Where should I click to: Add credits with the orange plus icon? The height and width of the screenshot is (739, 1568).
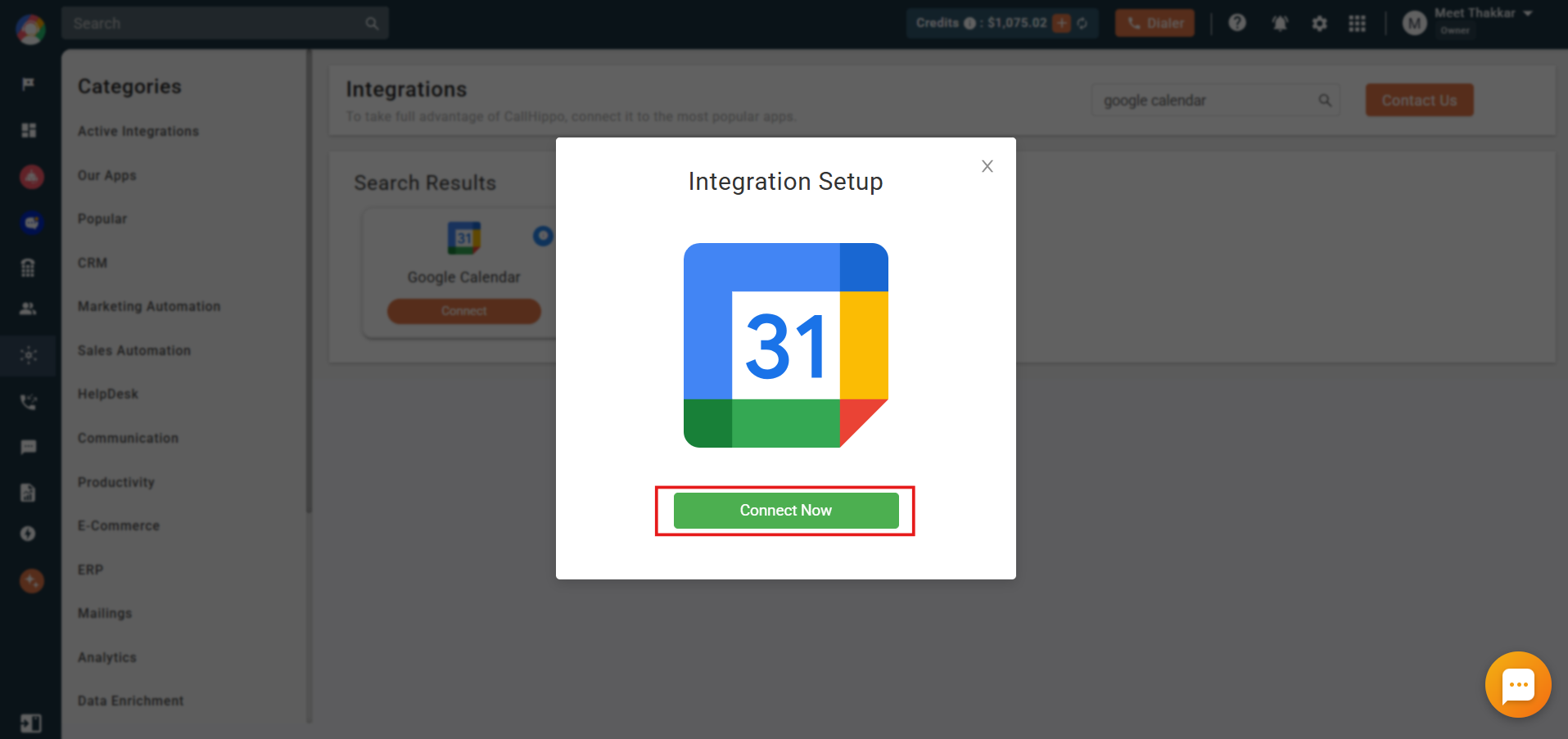[1062, 23]
